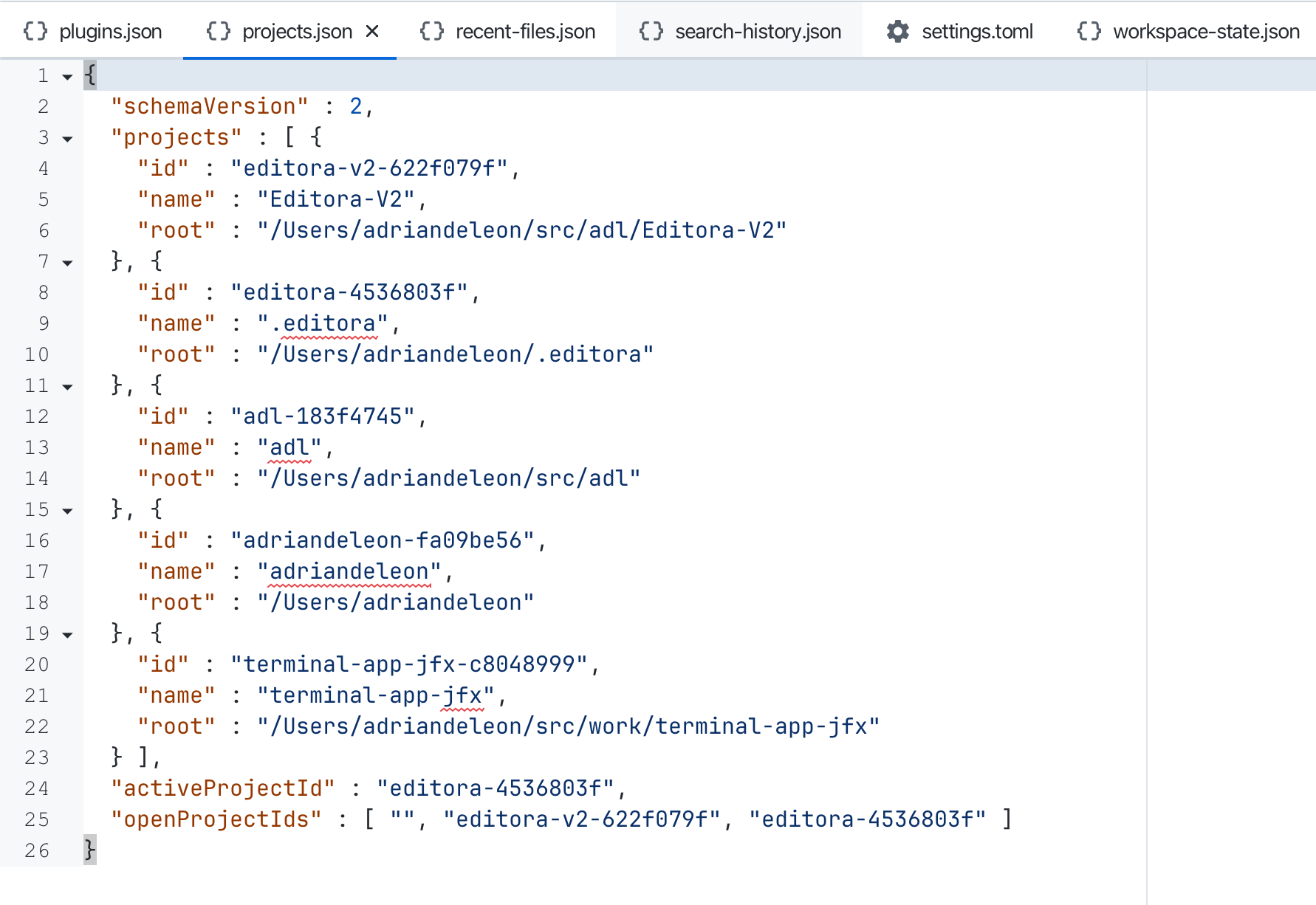Click the value "adriandeleon-fa09be56" on line 16

pos(383,540)
